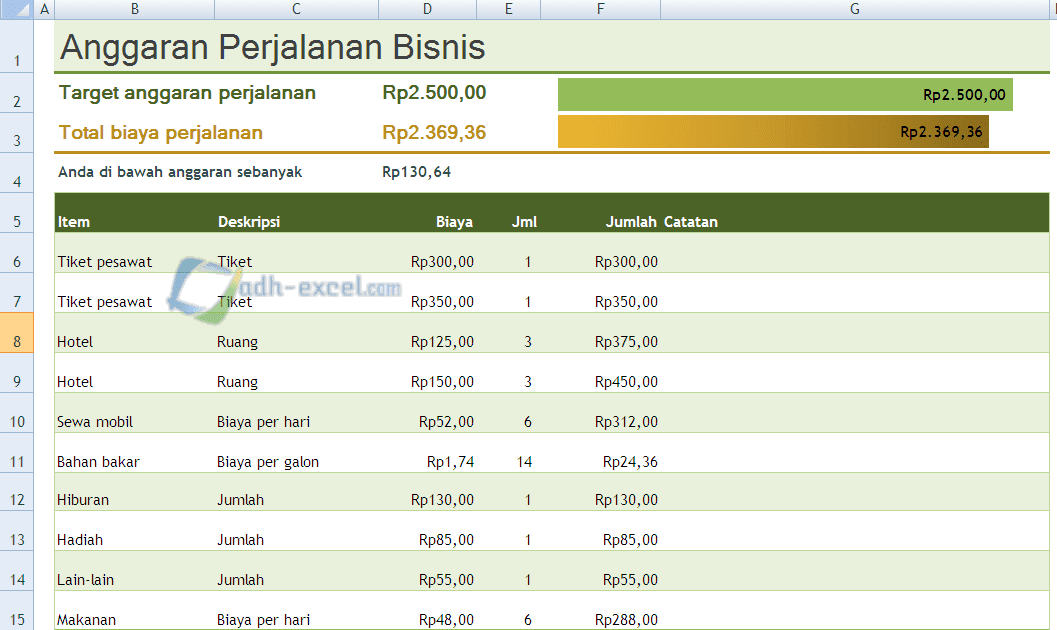Select row 1 by clicking its row number
Viewport: 1057px width, 630px height.
tap(17, 46)
